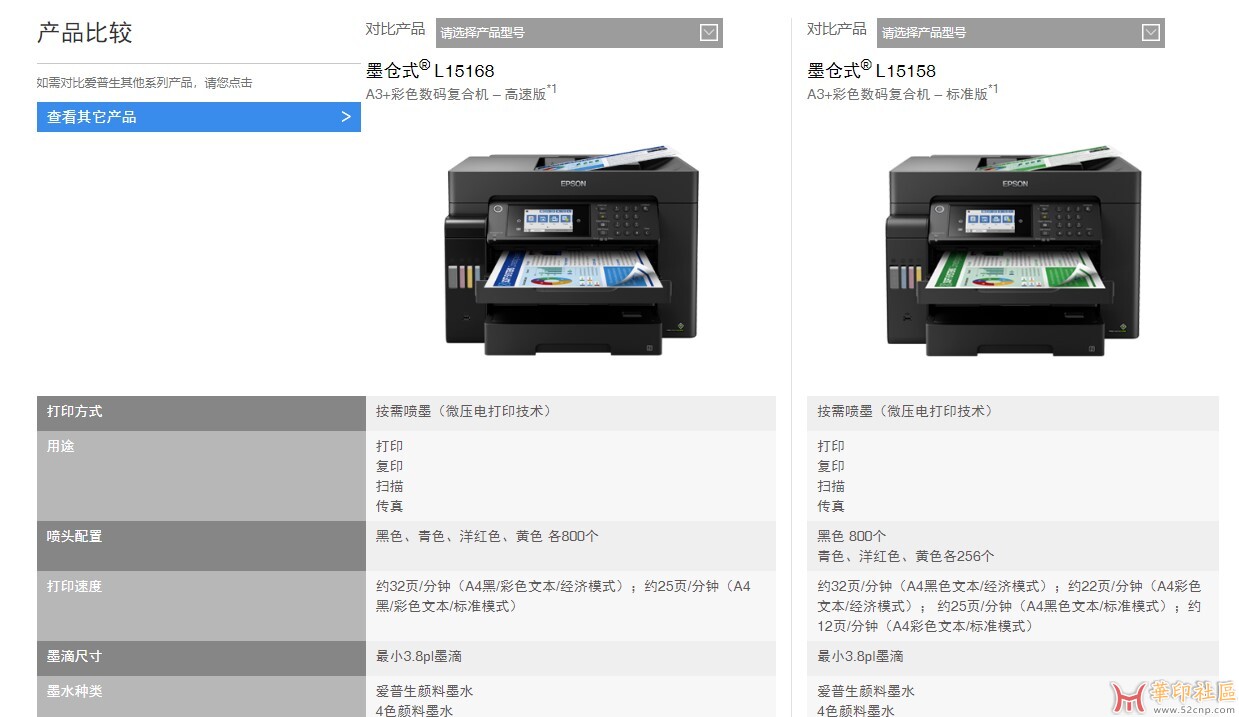Select the 打印速度 row header
The width and height of the screenshot is (1239, 717).
[x=201, y=606]
